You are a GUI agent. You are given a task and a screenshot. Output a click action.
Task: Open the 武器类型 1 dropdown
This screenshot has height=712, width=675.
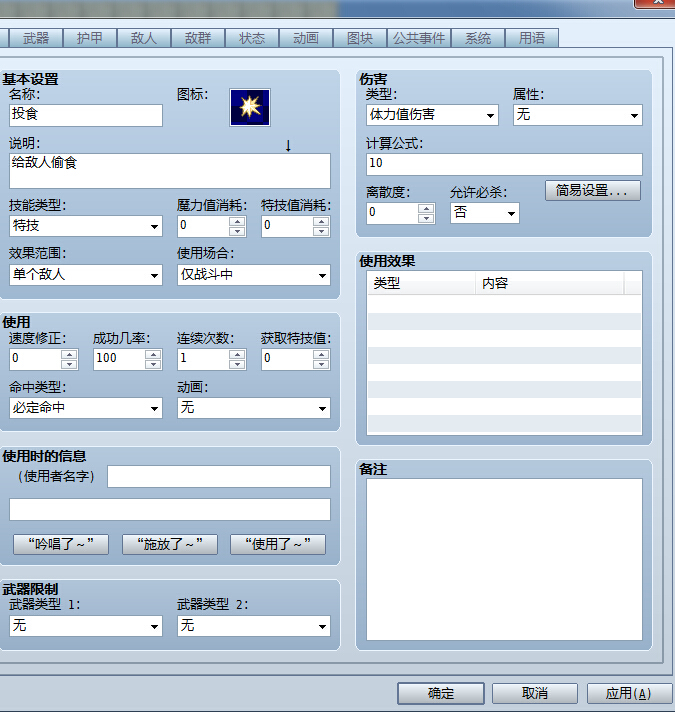point(86,626)
